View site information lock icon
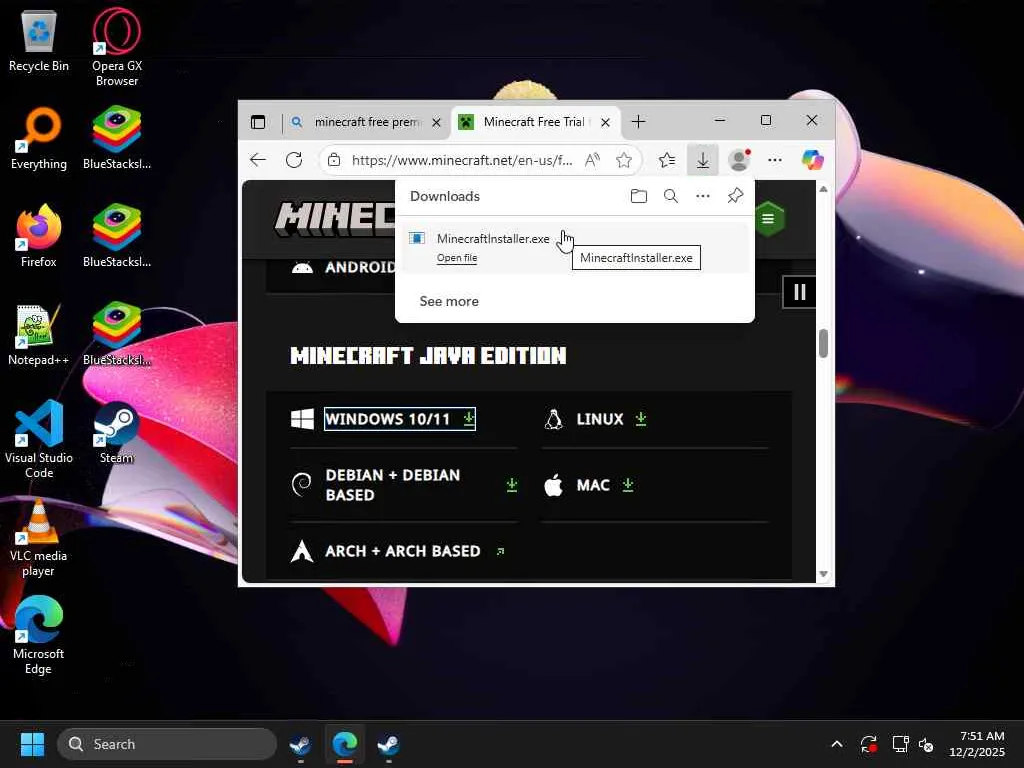The width and height of the screenshot is (1024, 768). pyautogui.click(x=334, y=160)
